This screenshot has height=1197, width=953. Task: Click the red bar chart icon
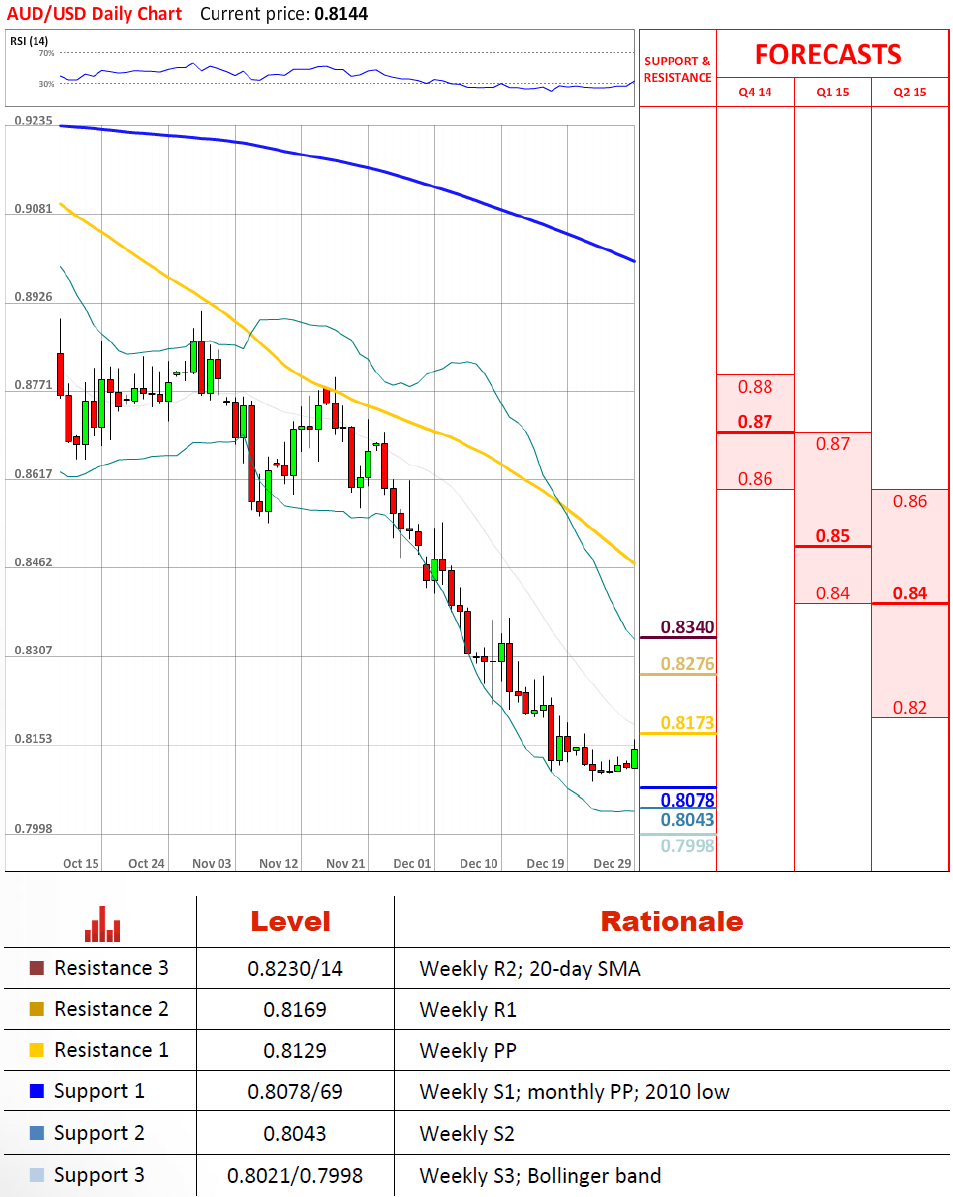point(102,924)
